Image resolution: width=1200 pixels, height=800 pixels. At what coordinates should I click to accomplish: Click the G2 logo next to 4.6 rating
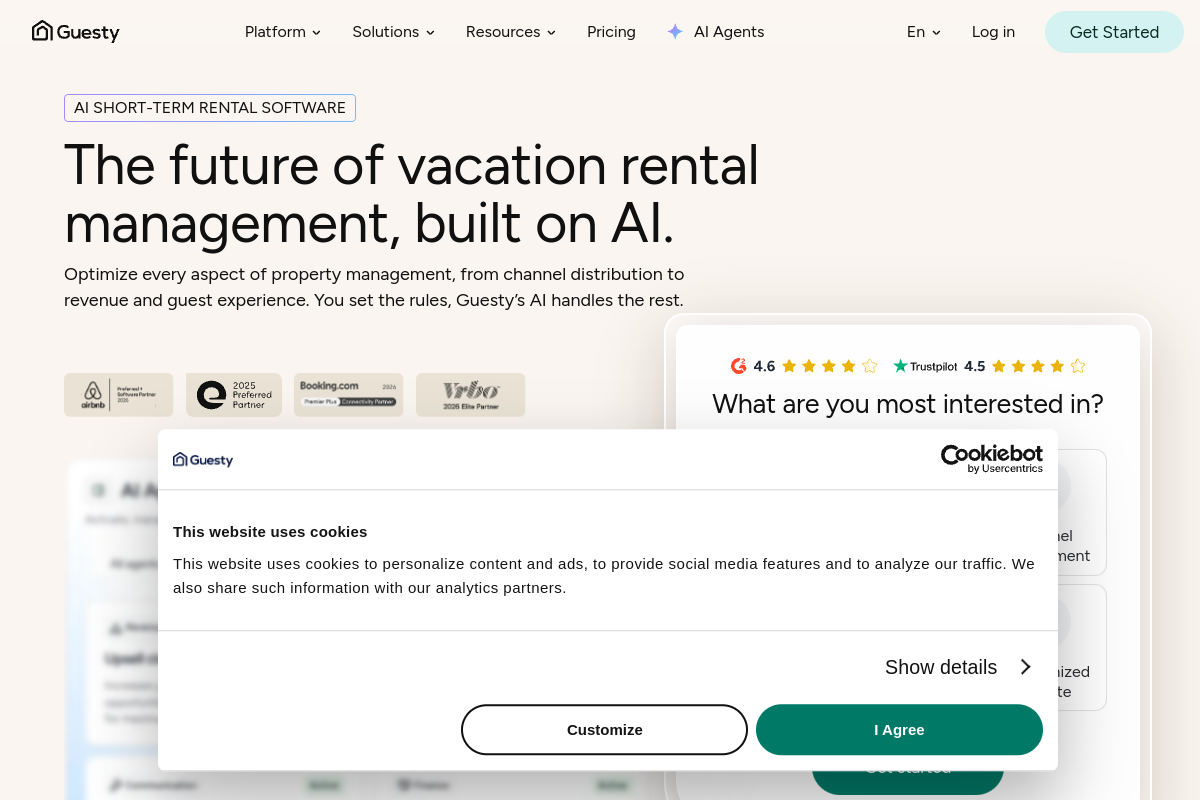(x=739, y=366)
